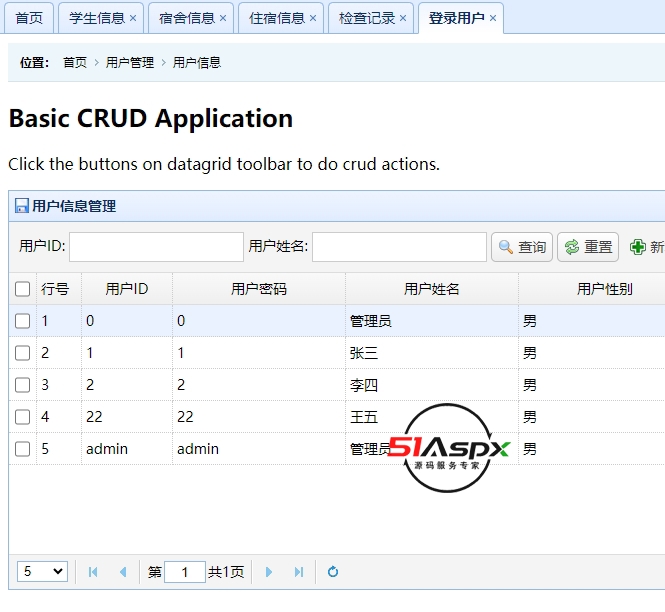
Task: Click the page number input box
Action: (x=185, y=572)
